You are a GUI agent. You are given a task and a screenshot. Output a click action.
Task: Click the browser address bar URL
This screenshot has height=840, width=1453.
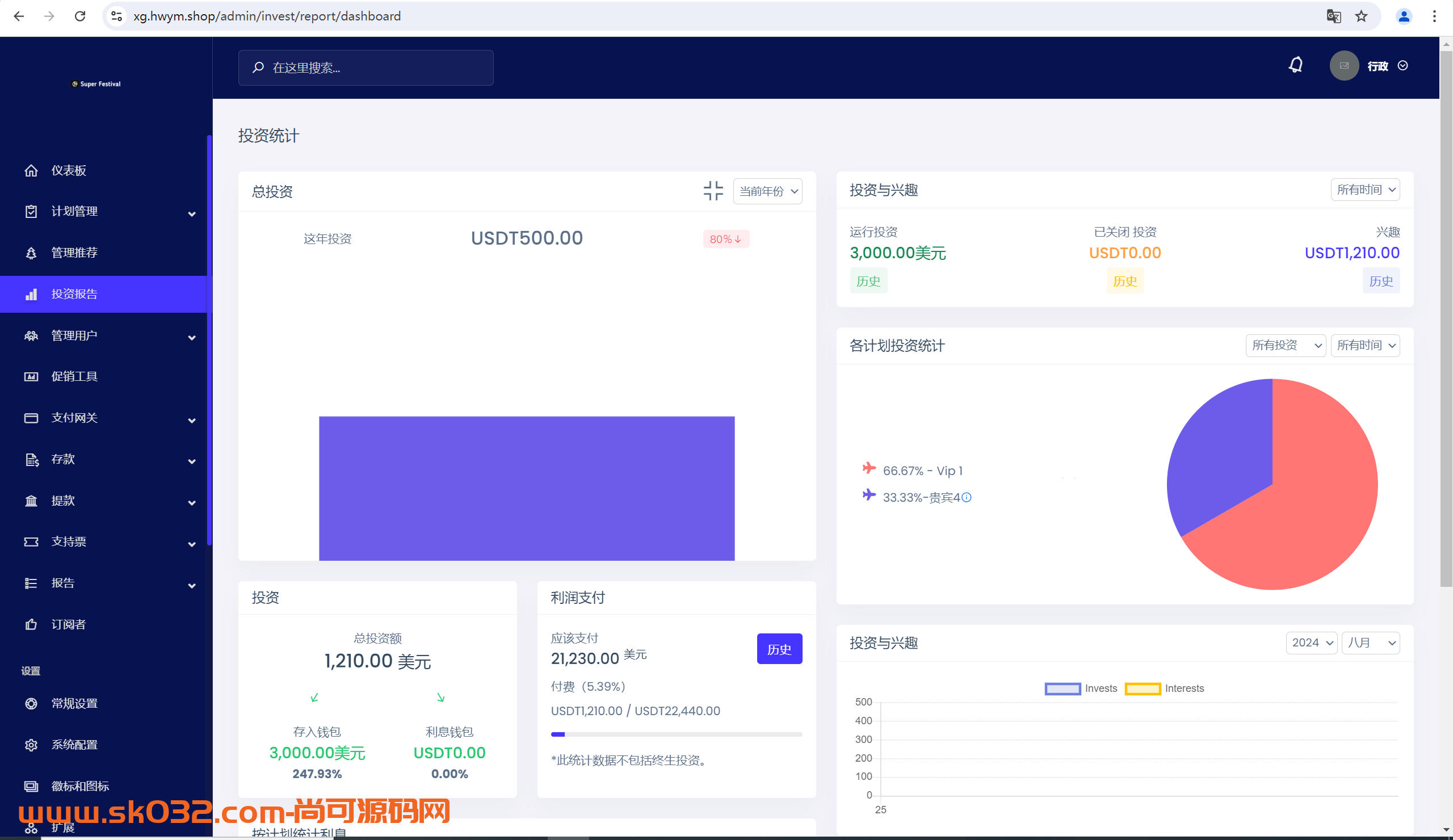pyautogui.click(x=267, y=16)
